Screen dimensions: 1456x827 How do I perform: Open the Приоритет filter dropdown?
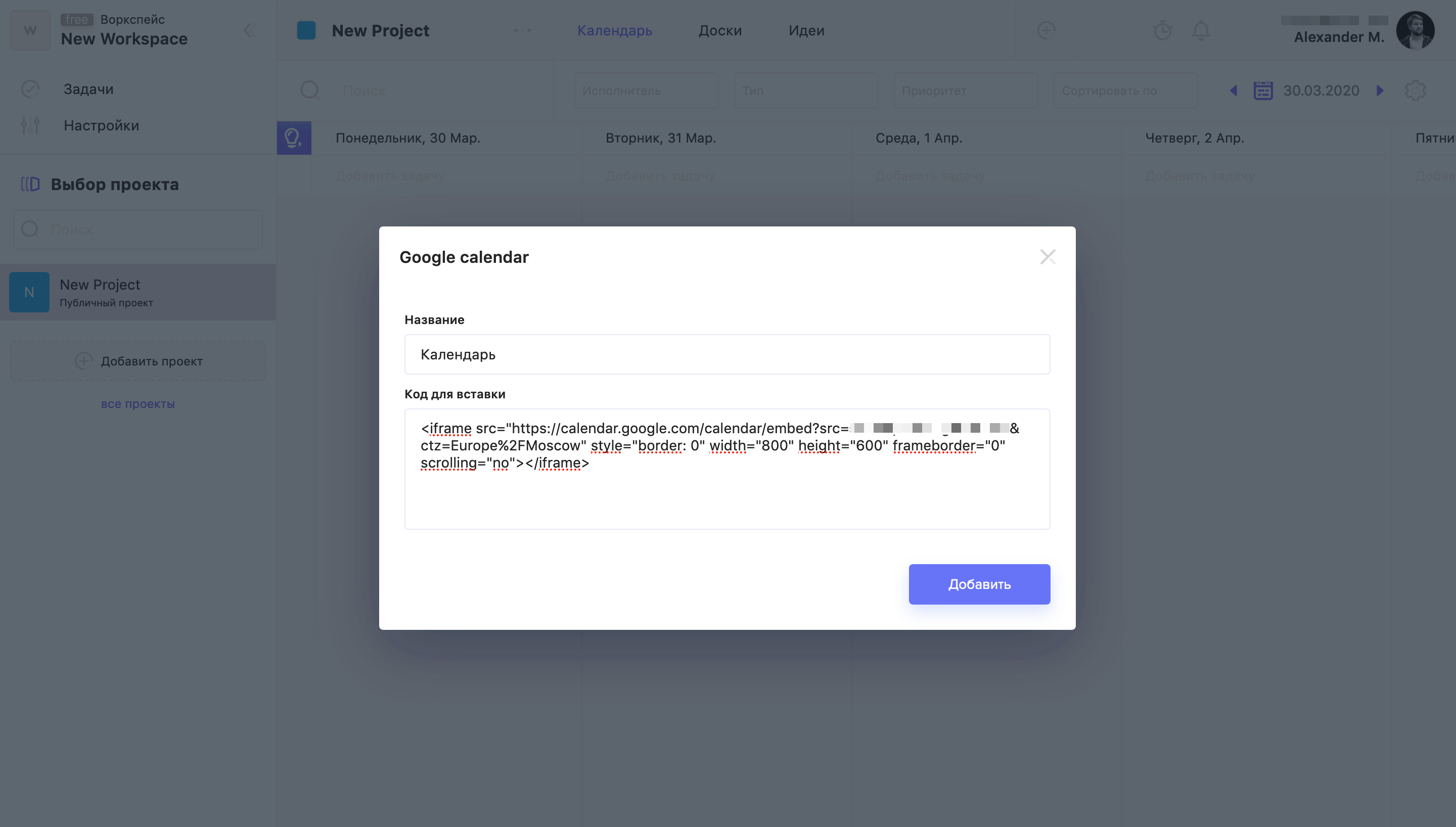tap(966, 90)
